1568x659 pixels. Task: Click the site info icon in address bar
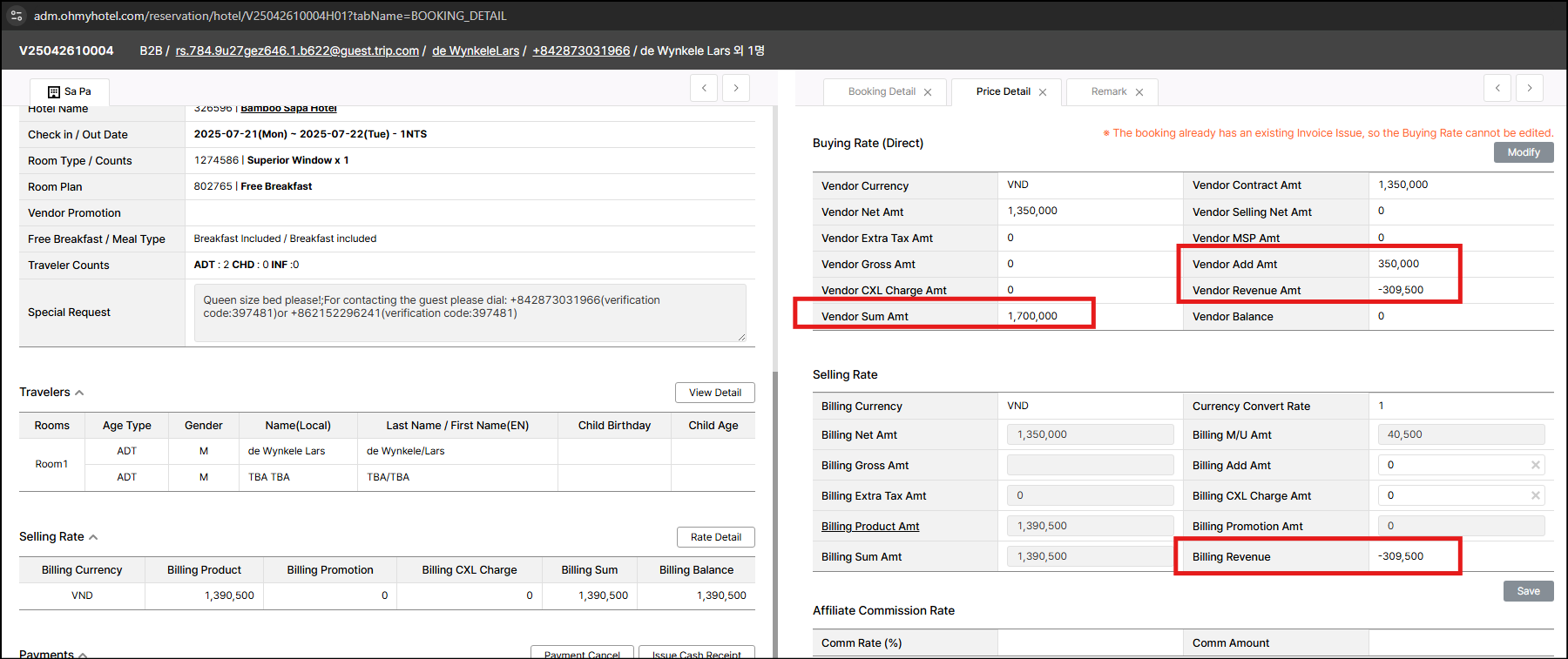pyautogui.click(x=17, y=16)
